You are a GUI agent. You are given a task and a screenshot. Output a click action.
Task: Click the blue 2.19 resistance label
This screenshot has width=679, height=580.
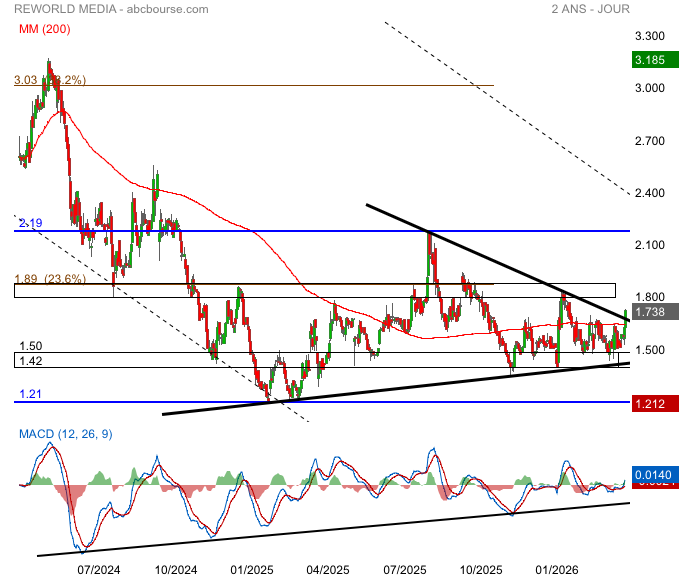(31, 223)
